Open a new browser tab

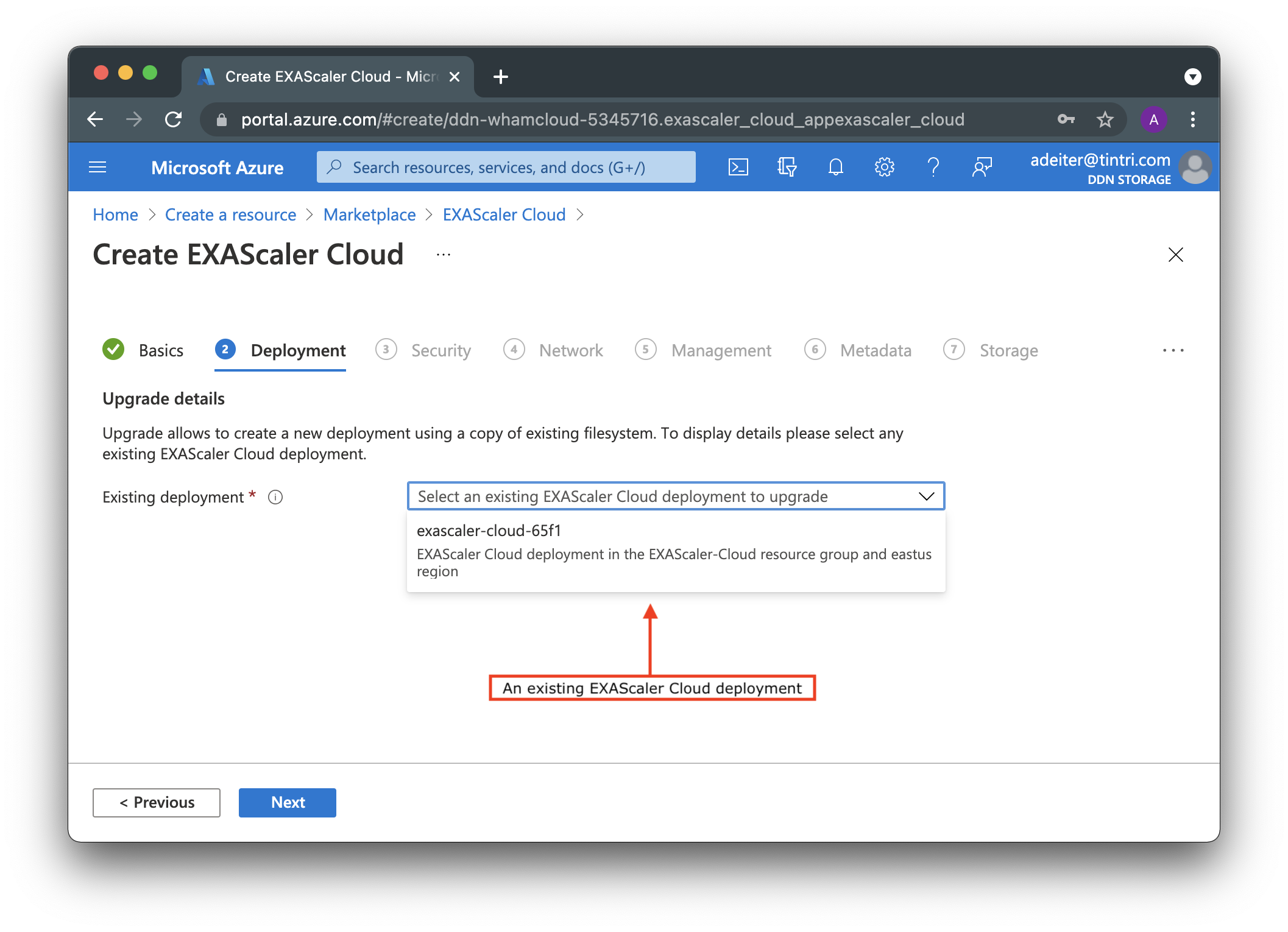click(x=501, y=77)
